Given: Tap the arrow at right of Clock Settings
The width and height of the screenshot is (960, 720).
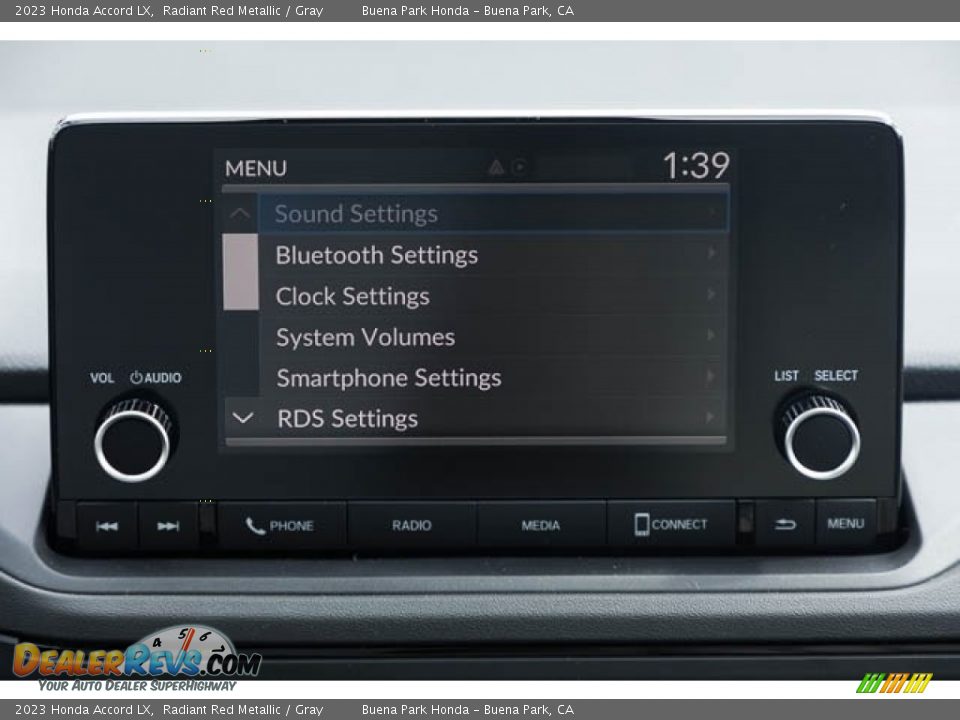Looking at the screenshot, I should pyautogui.click(x=711, y=294).
